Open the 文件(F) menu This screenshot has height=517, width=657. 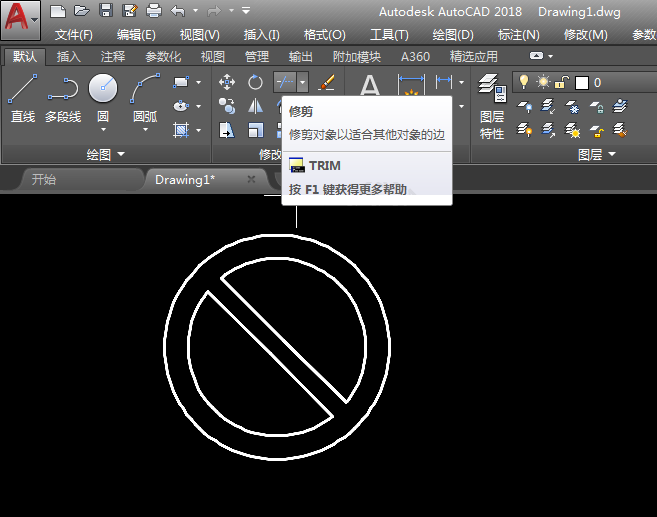[x=74, y=35]
